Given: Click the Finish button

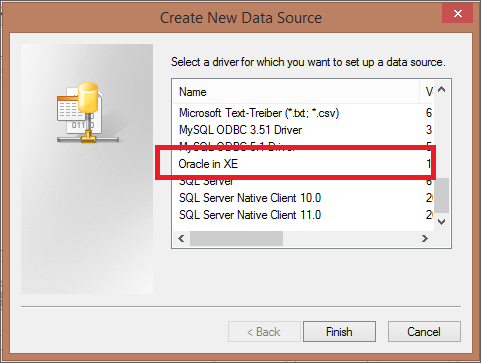Looking at the screenshot, I should pyautogui.click(x=339, y=331).
